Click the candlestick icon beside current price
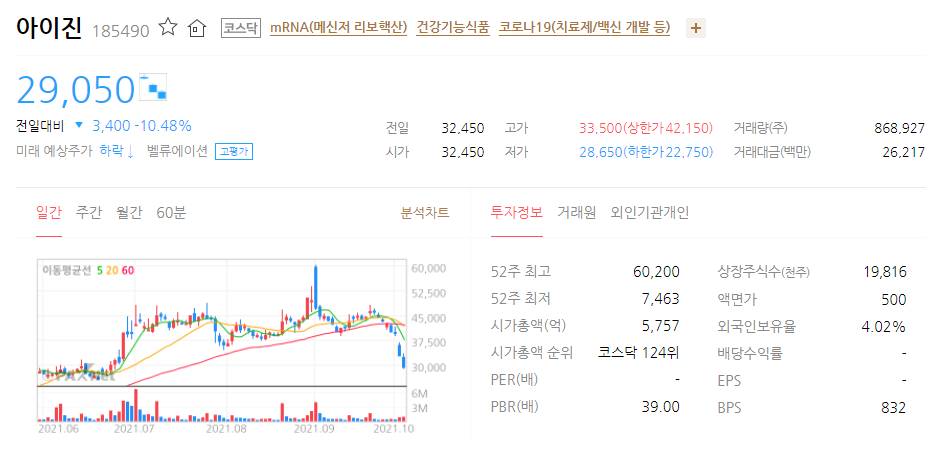The height and width of the screenshot is (452, 942). pyautogui.click(x=153, y=88)
